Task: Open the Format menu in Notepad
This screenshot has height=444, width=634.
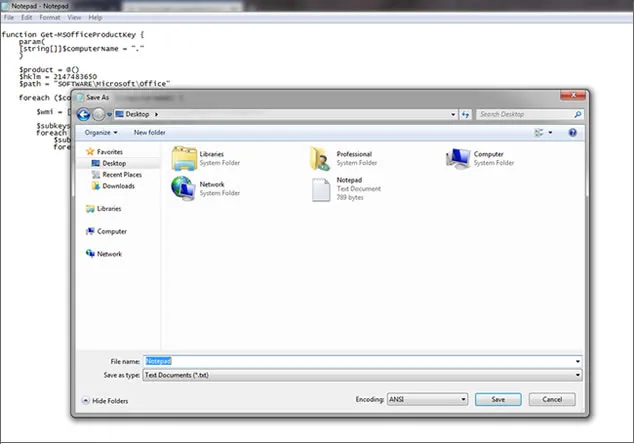Action: (50, 17)
